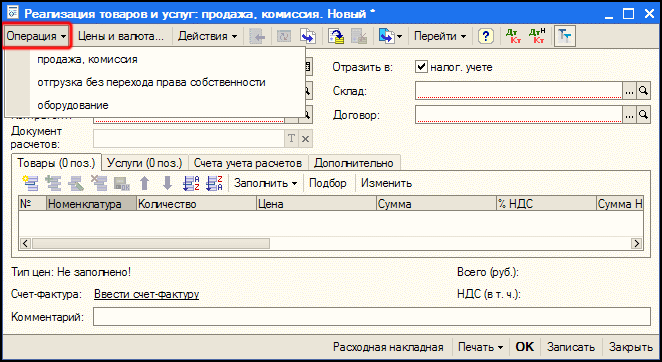
Task: Select отгрузка без перехода права собственности
Action: pos(151,82)
